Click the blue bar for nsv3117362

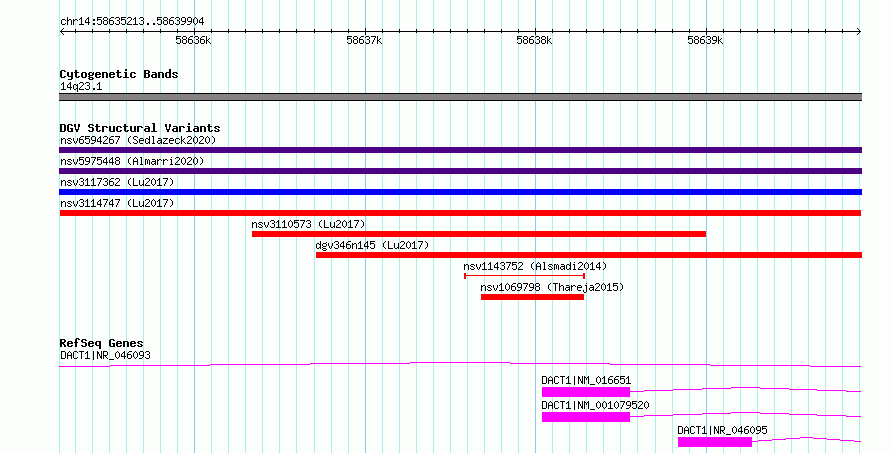pos(460,192)
